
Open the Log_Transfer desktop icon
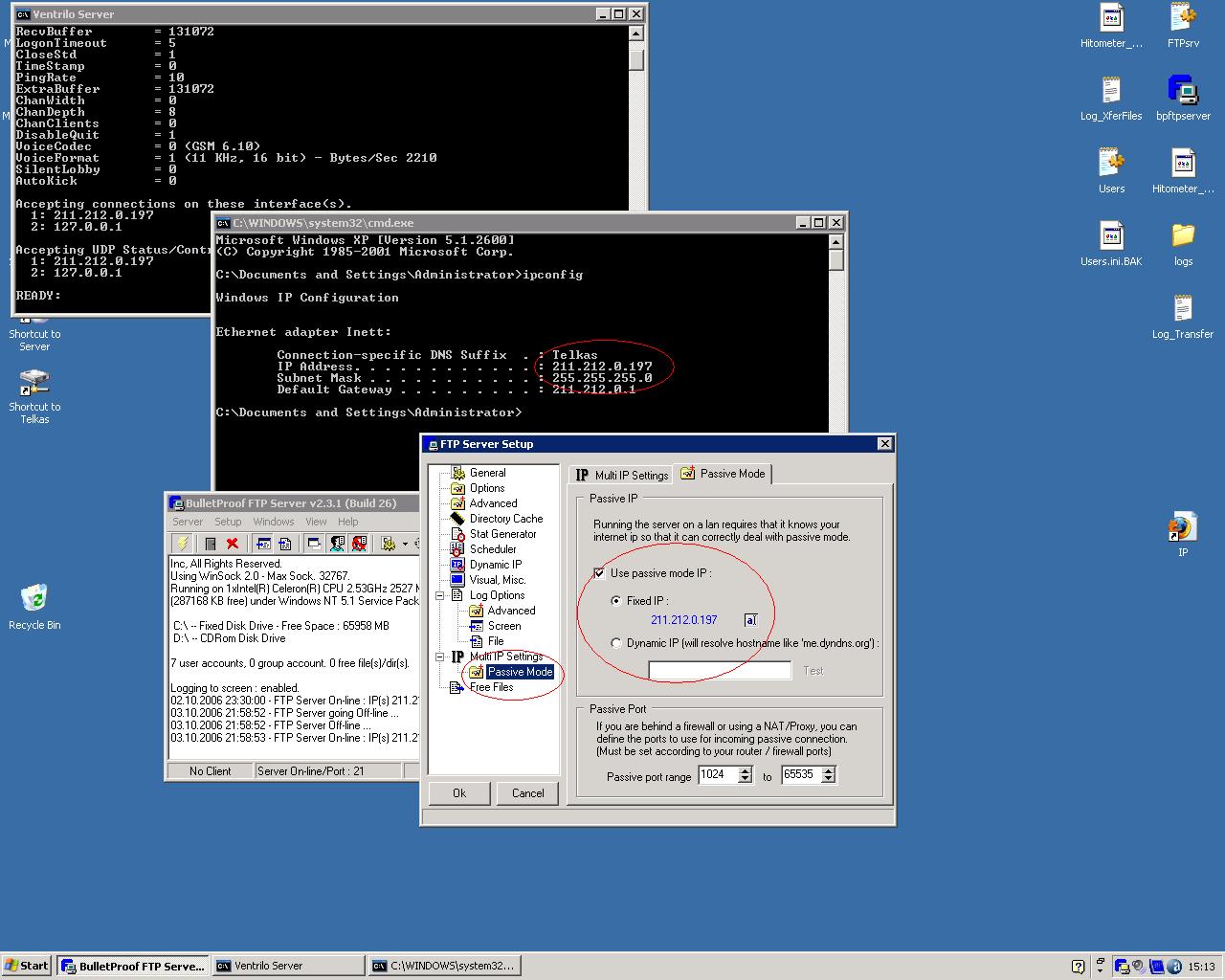[1183, 316]
